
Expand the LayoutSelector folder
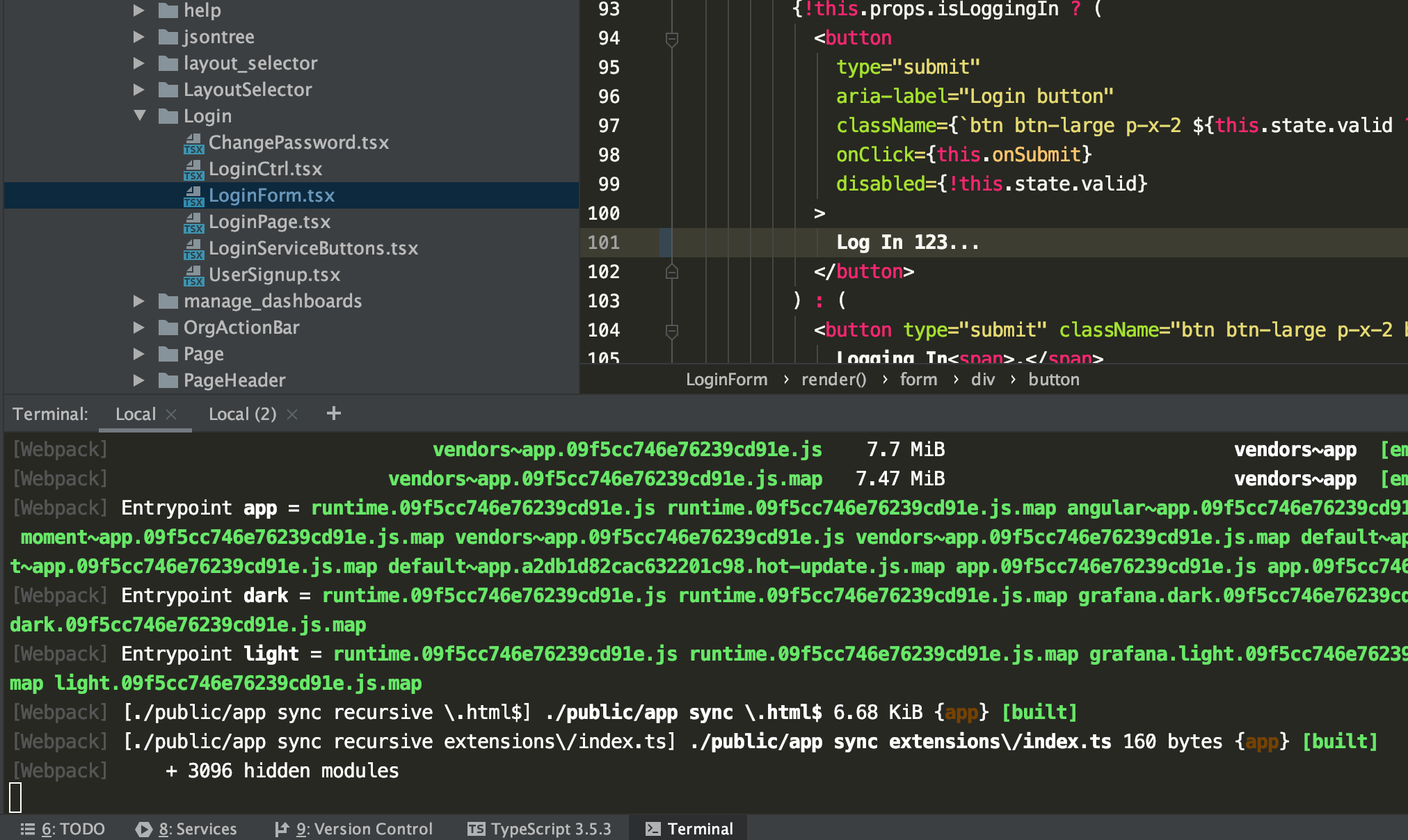point(138,90)
